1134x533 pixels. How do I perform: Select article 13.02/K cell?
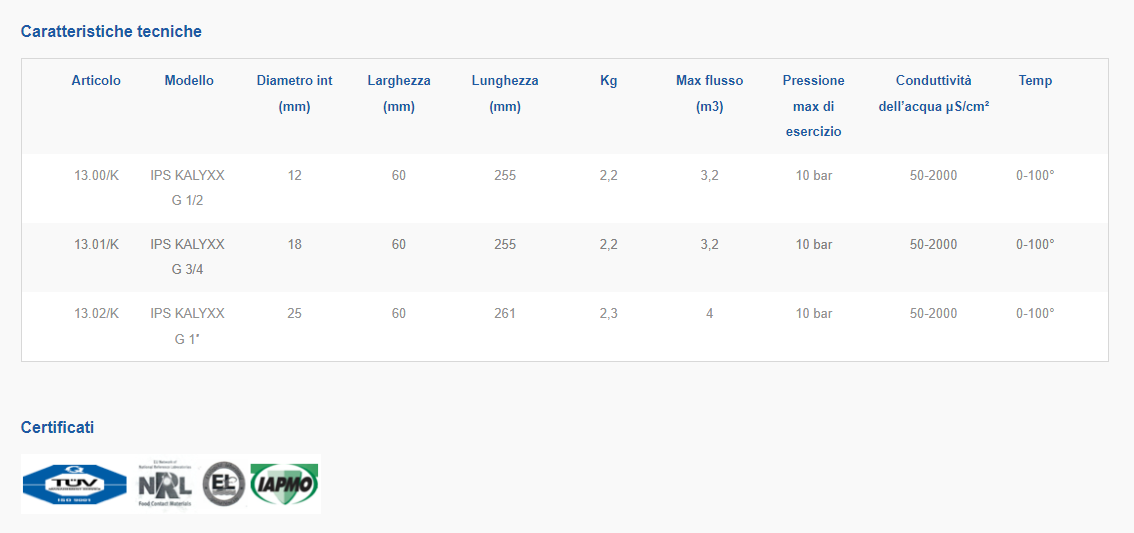tap(96, 314)
